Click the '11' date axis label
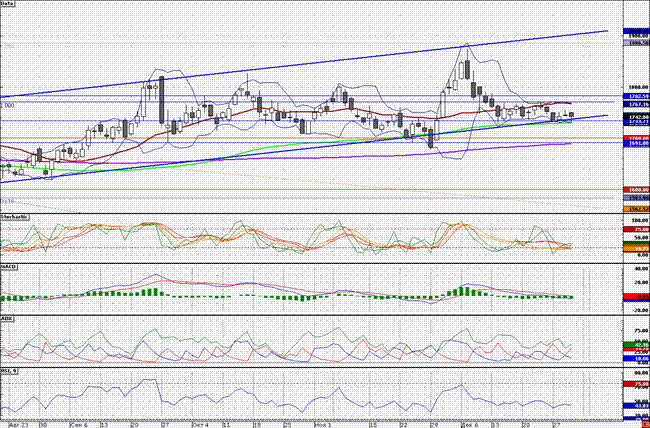Screen dimensions: 650x428 point(226,425)
